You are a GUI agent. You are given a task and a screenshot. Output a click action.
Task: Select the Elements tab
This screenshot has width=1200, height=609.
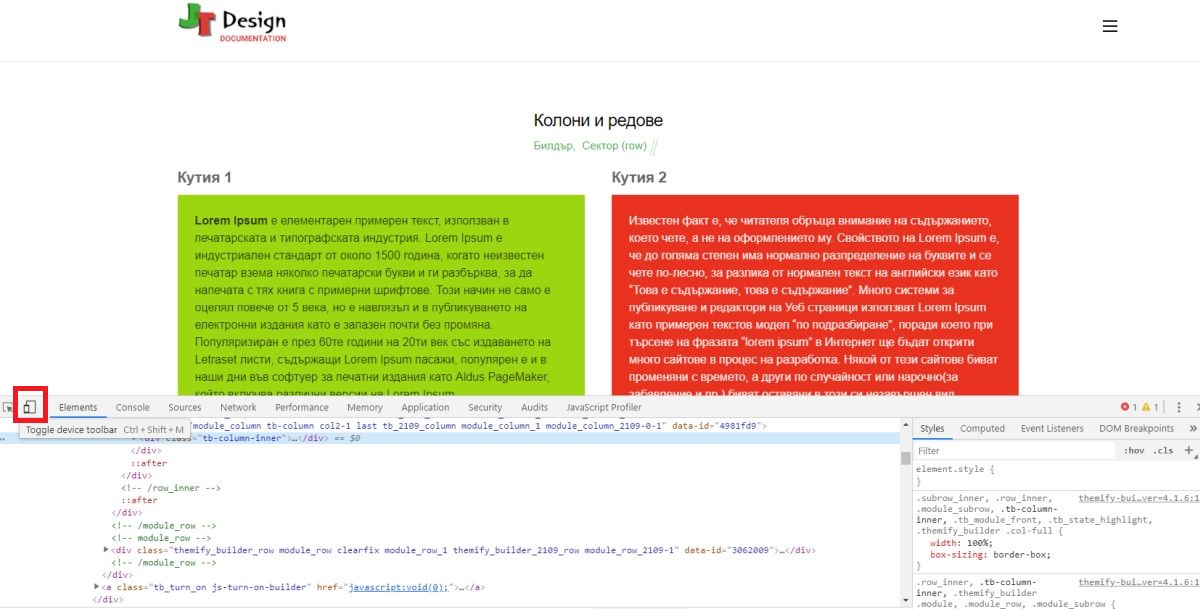coord(78,408)
